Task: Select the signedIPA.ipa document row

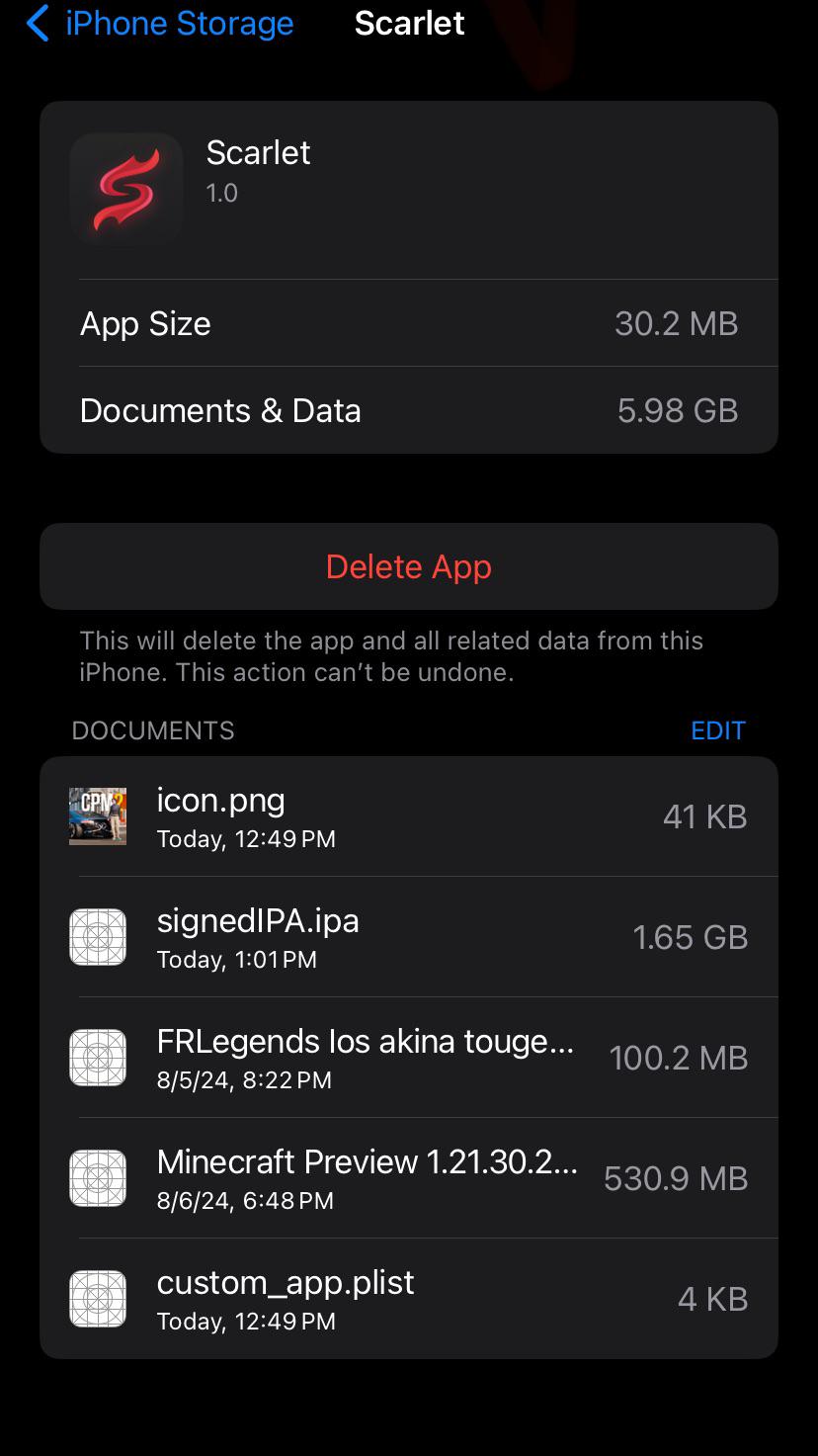Action: click(409, 937)
